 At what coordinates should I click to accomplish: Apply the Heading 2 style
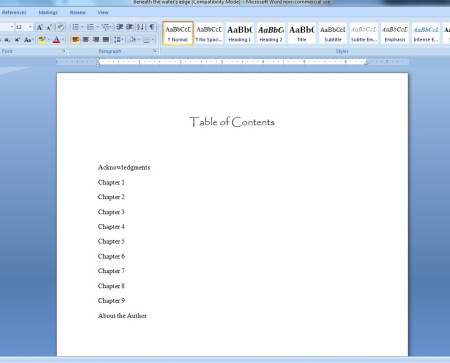(x=271, y=33)
